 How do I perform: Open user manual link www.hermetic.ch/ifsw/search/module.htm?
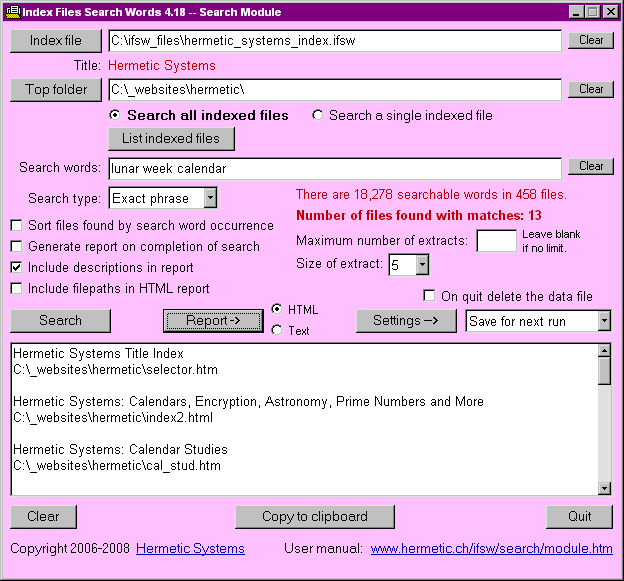click(x=491, y=549)
